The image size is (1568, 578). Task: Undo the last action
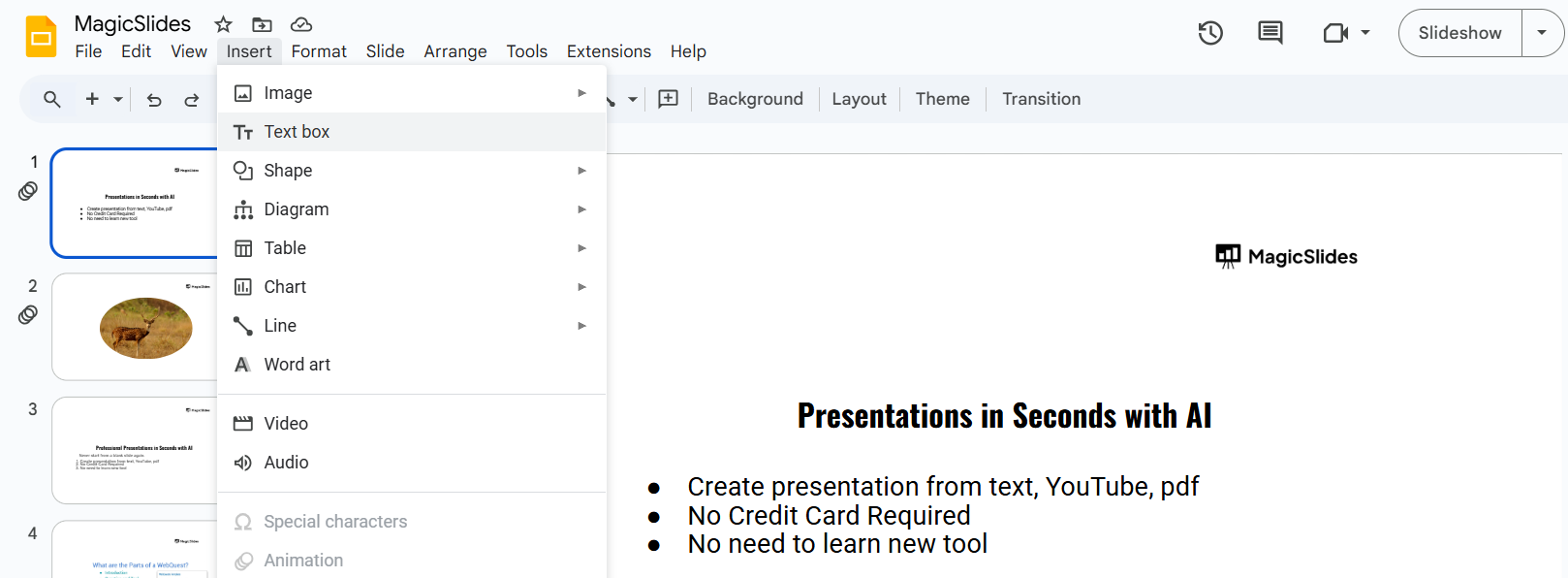(x=154, y=99)
